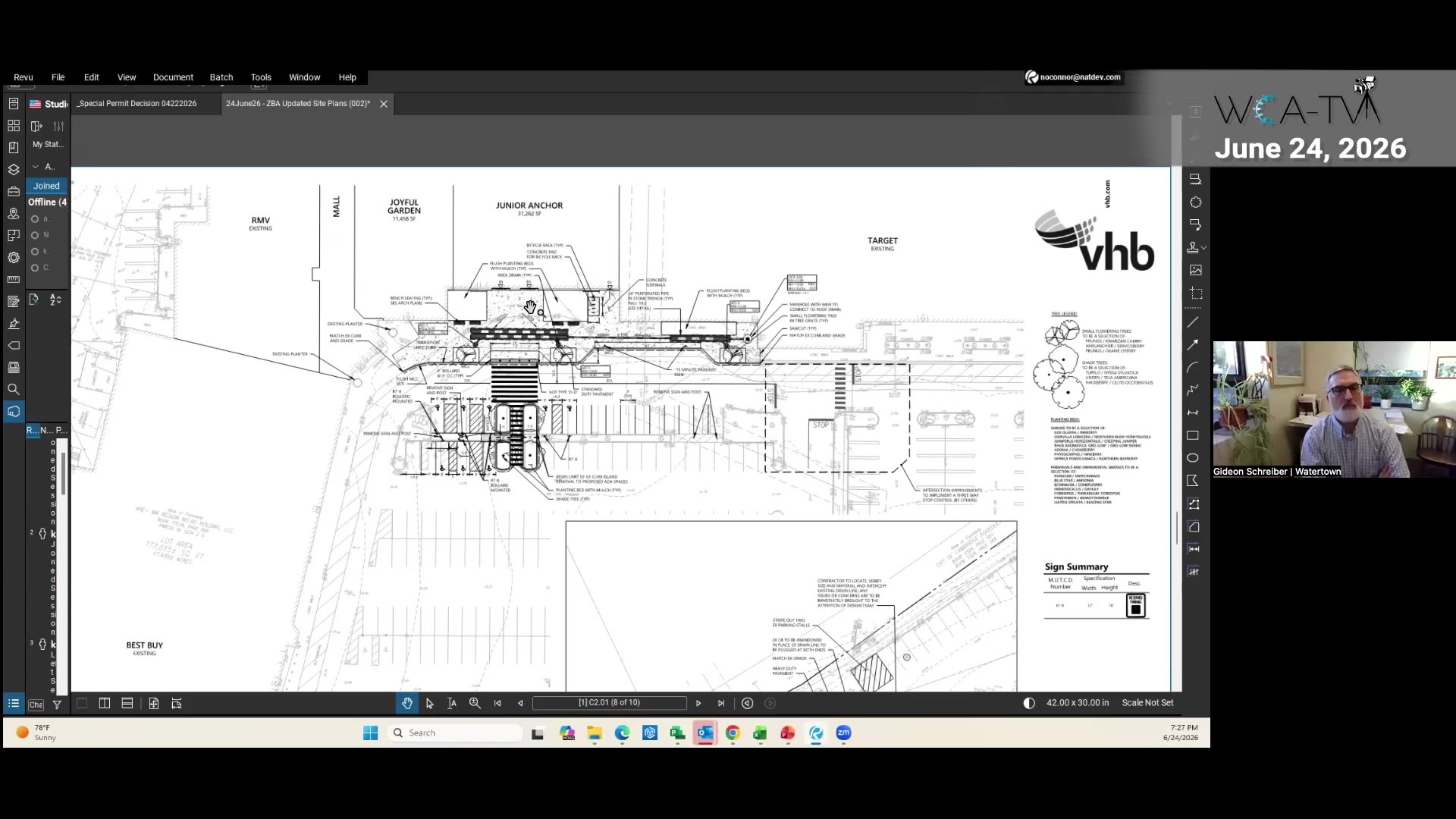The height and width of the screenshot is (819, 1456).
Task: Close the ZBA Updated Site Plans tab
Action: pos(384,104)
